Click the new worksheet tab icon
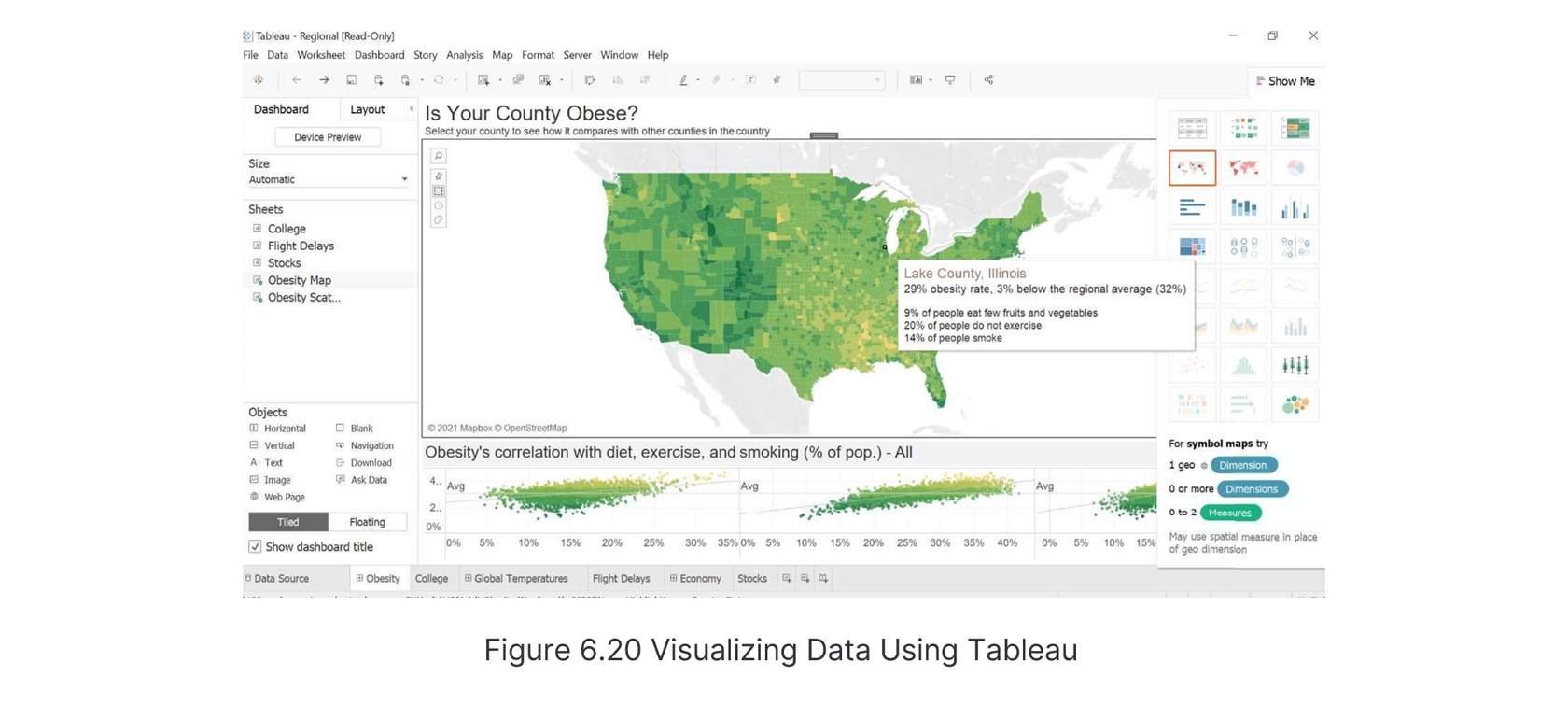 click(x=787, y=579)
